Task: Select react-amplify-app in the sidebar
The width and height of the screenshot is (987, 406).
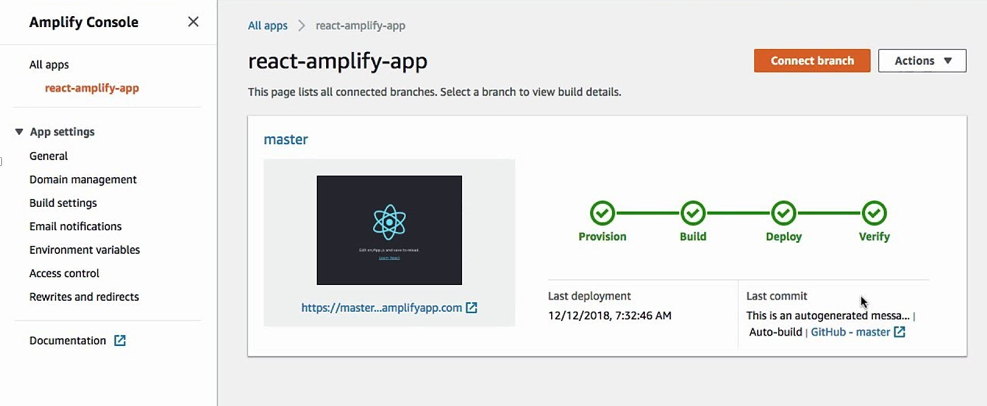Action: click(92, 88)
